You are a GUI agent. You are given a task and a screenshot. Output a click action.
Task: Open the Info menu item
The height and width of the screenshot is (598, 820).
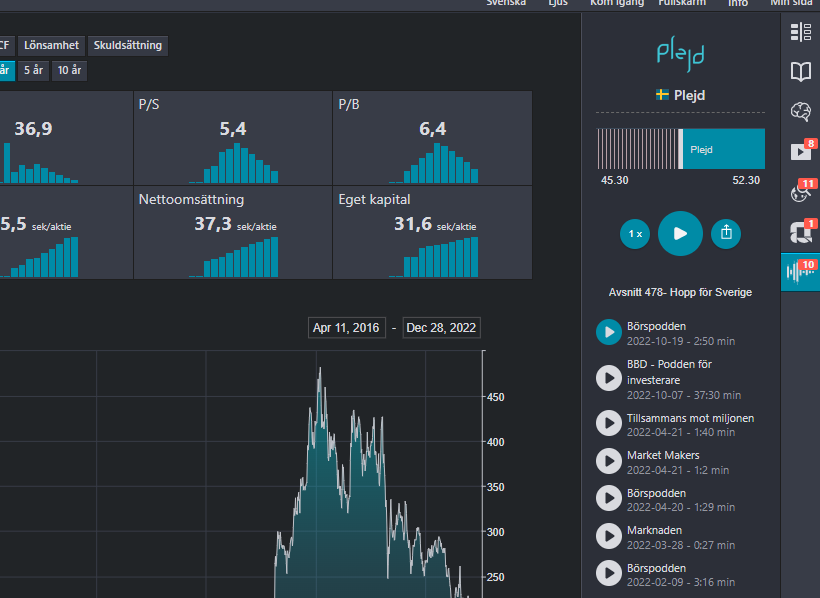tap(738, 3)
